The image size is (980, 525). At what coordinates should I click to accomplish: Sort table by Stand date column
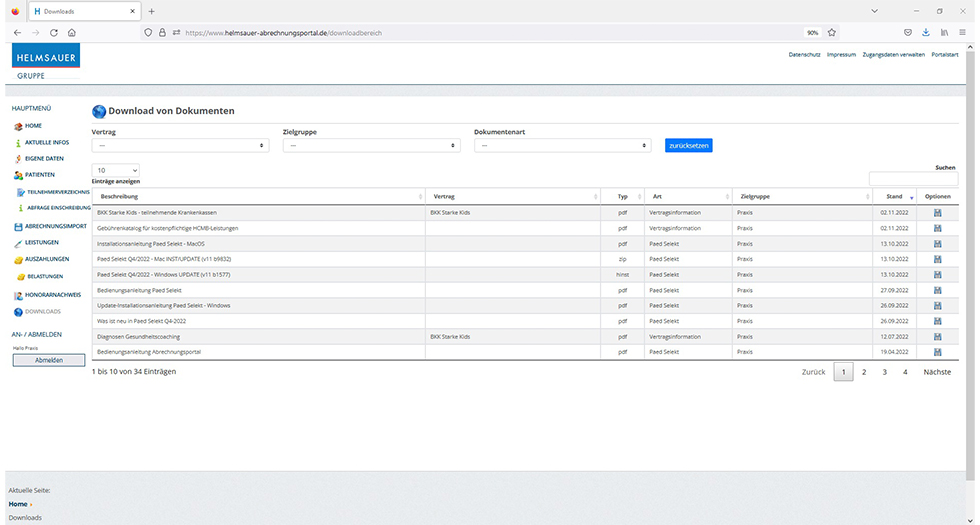pyautogui.click(x=894, y=196)
